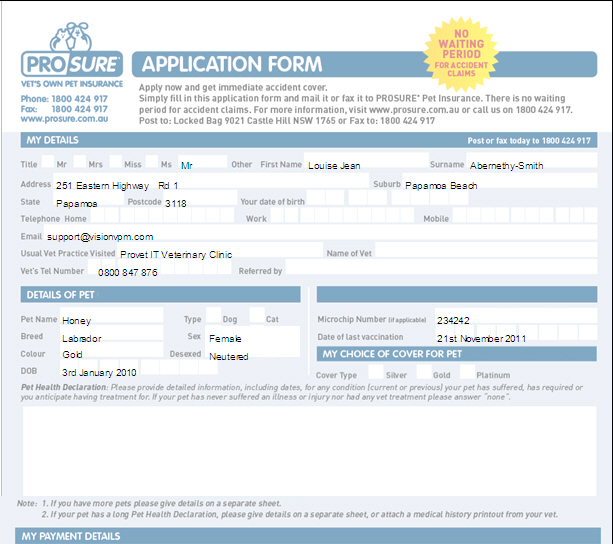The image size is (613, 544).
Task: Tick the Miss title checkbox
Action: tap(116, 161)
